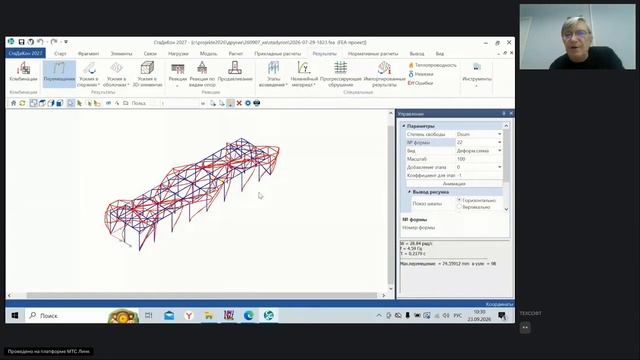Open the notification center icon
The height and width of the screenshot is (360, 640).
[x=502, y=316]
